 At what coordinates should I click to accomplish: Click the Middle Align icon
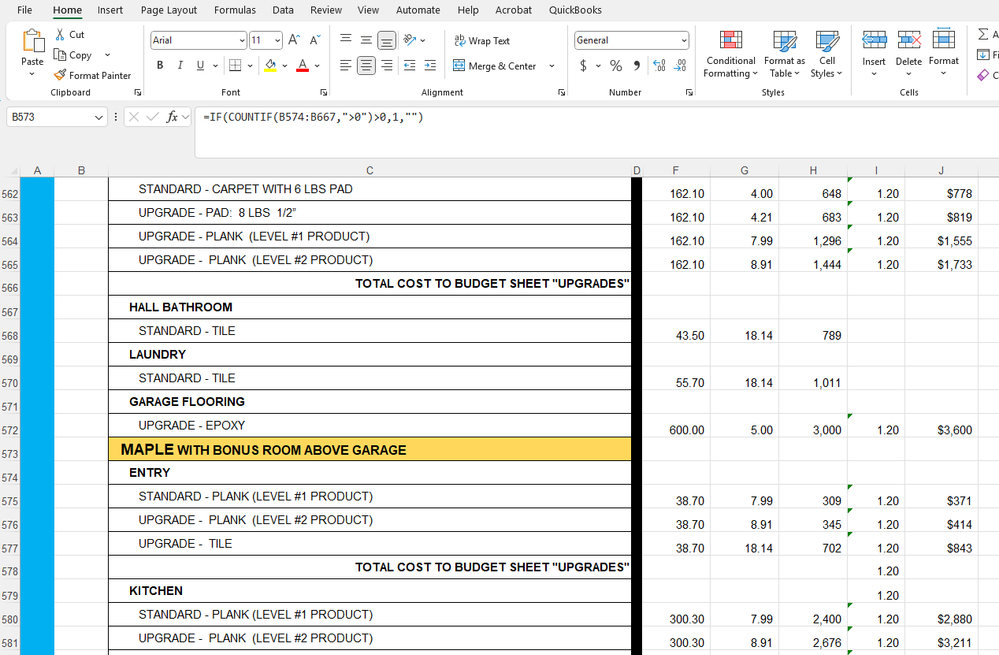(x=366, y=40)
